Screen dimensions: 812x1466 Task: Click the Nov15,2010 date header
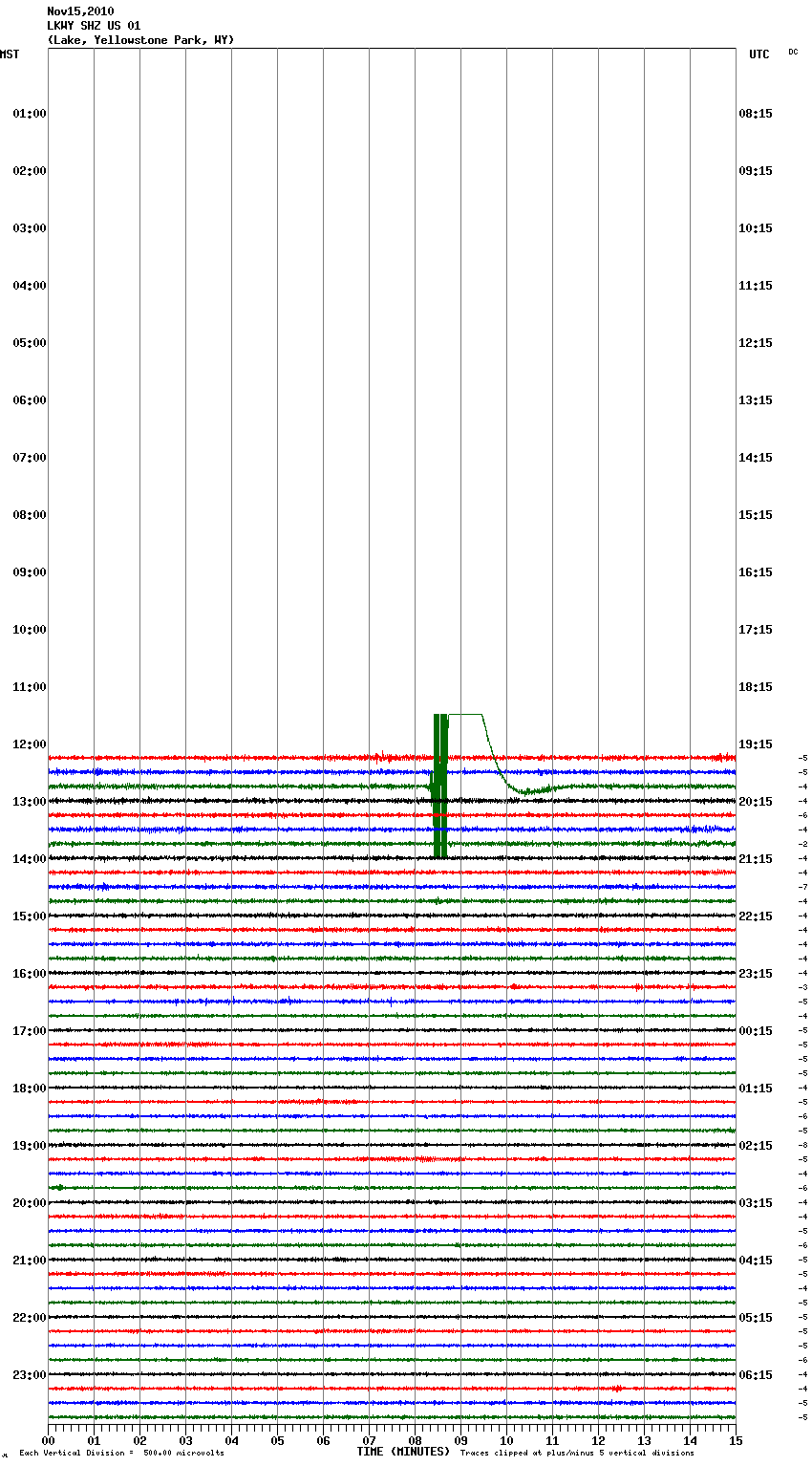tap(80, 11)
